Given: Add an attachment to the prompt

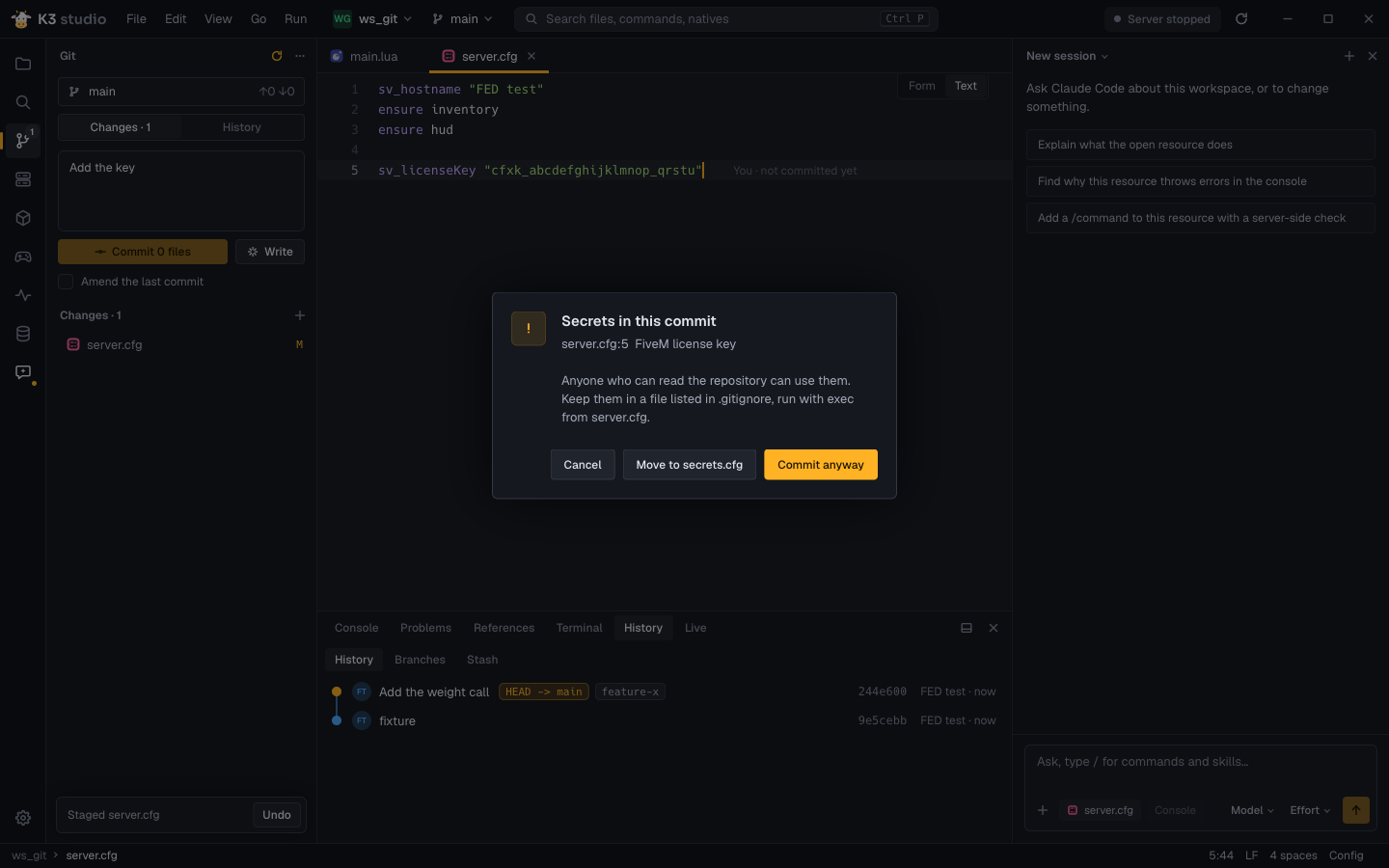Looking at the screenshot, I should (x=1043, y=810).
